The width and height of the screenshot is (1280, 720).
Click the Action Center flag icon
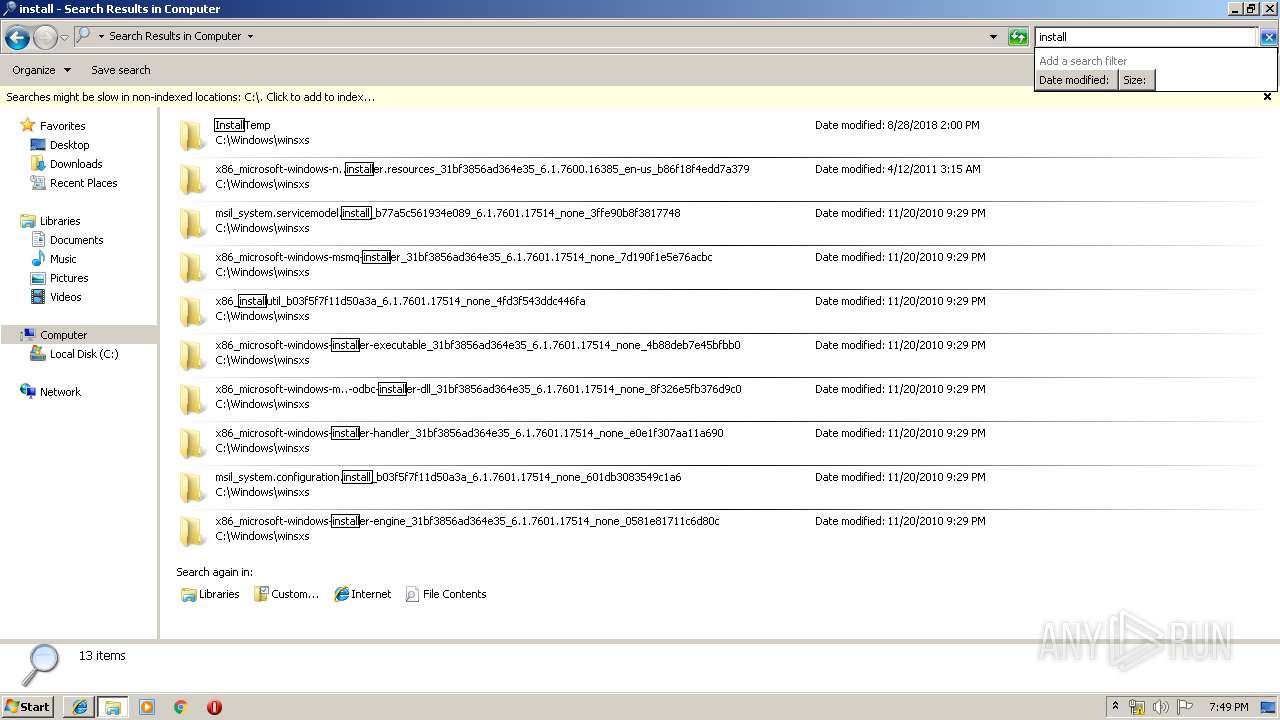(1185, 707)
